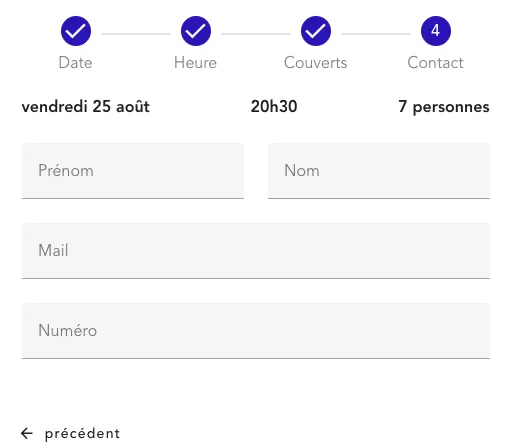
Task: Click the Date step checkmark circle
Action: (76, 31)
